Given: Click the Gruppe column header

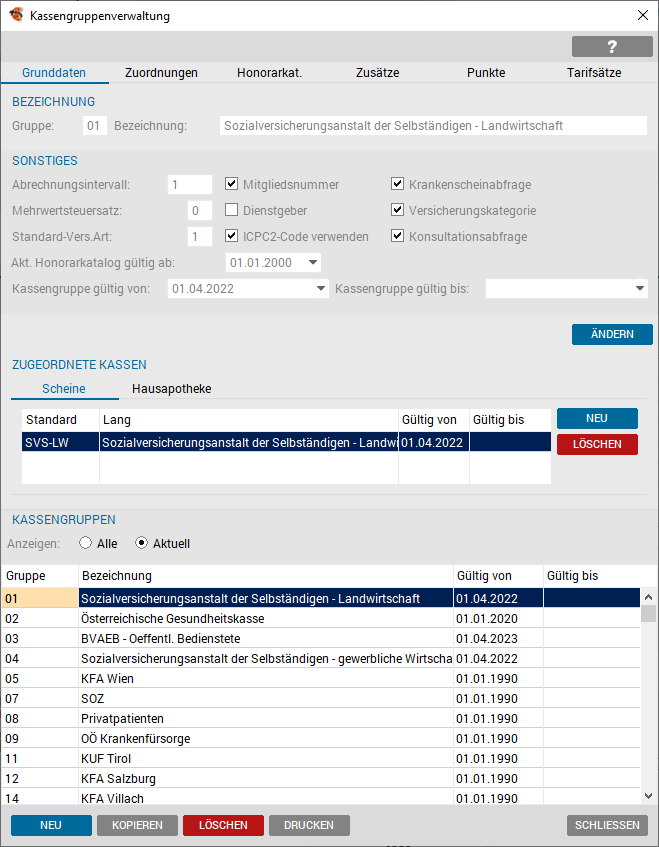Looking at the screenshot, I should 41,576.
